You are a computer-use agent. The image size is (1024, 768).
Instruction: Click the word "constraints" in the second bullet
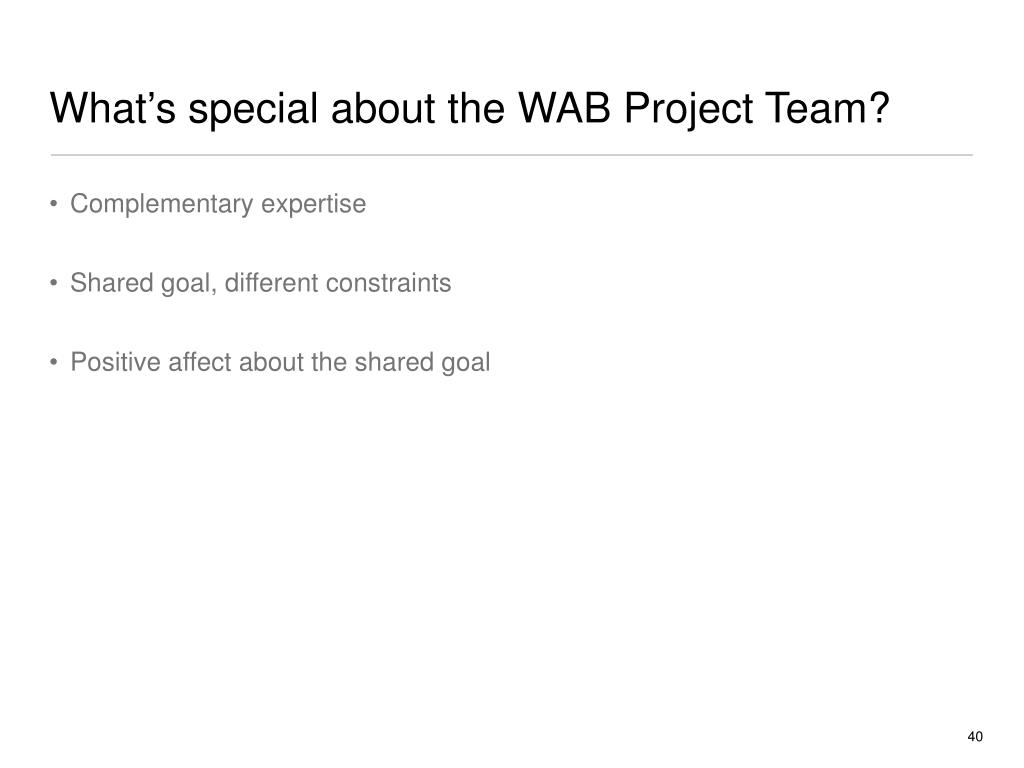coord(388,283)
